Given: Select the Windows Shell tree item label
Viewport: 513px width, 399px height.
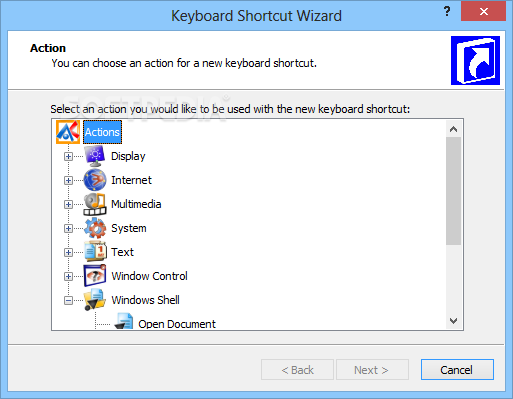Looking at the screenshot, I should 145,300.
